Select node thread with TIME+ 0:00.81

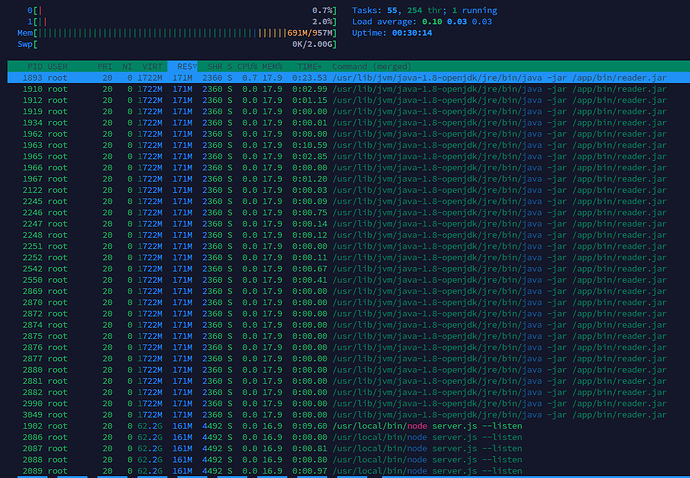(x=349, y=448)
